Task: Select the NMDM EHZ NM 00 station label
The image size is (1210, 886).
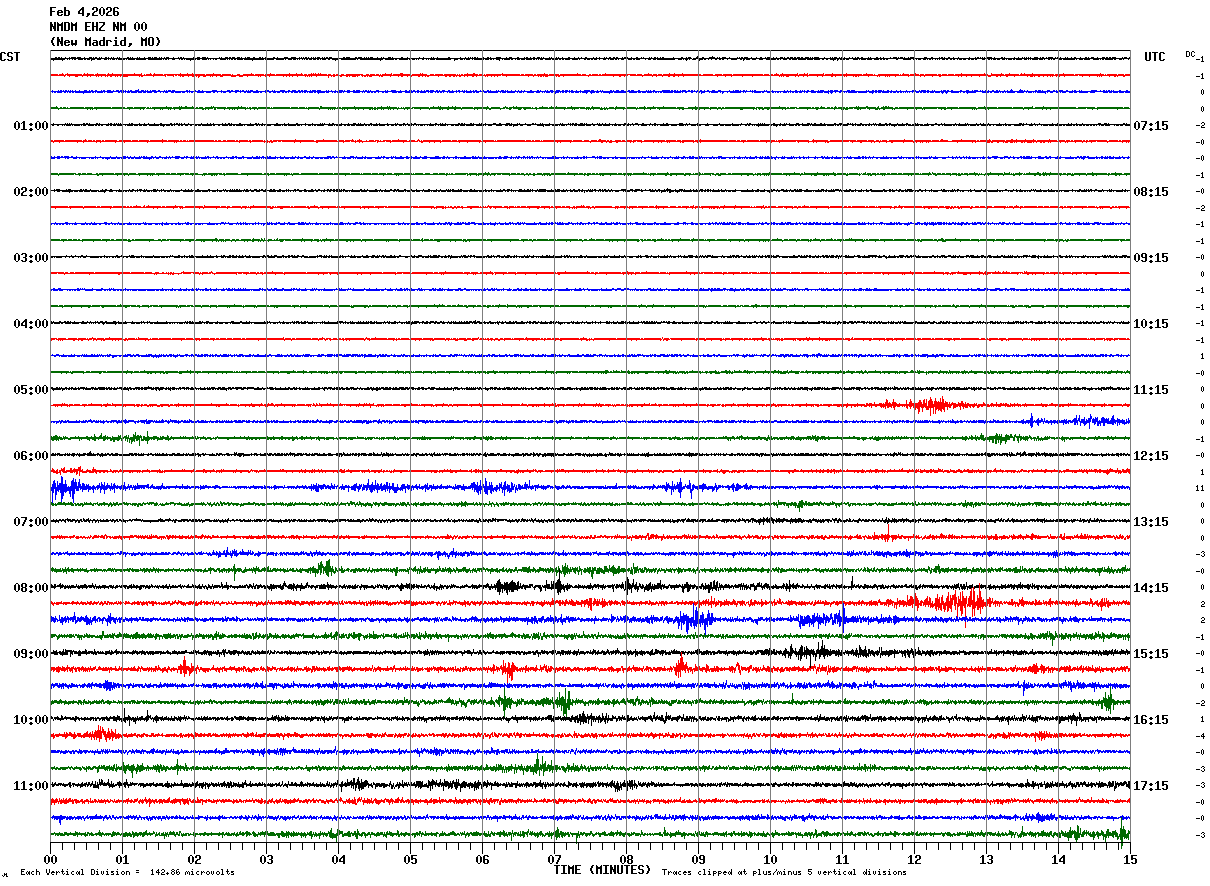Action: click(x=98, y=27)
